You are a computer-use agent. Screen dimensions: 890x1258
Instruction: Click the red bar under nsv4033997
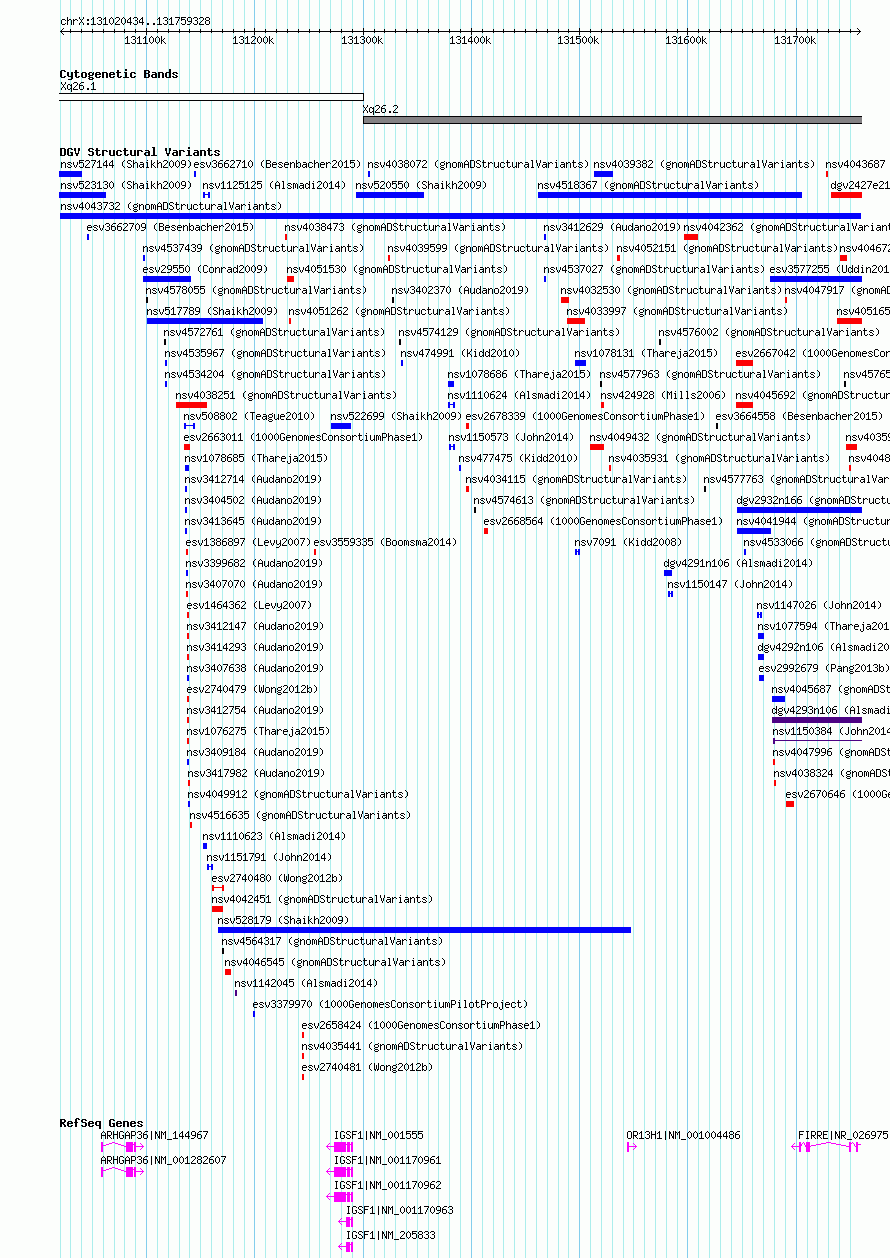(x=576, y=321)
